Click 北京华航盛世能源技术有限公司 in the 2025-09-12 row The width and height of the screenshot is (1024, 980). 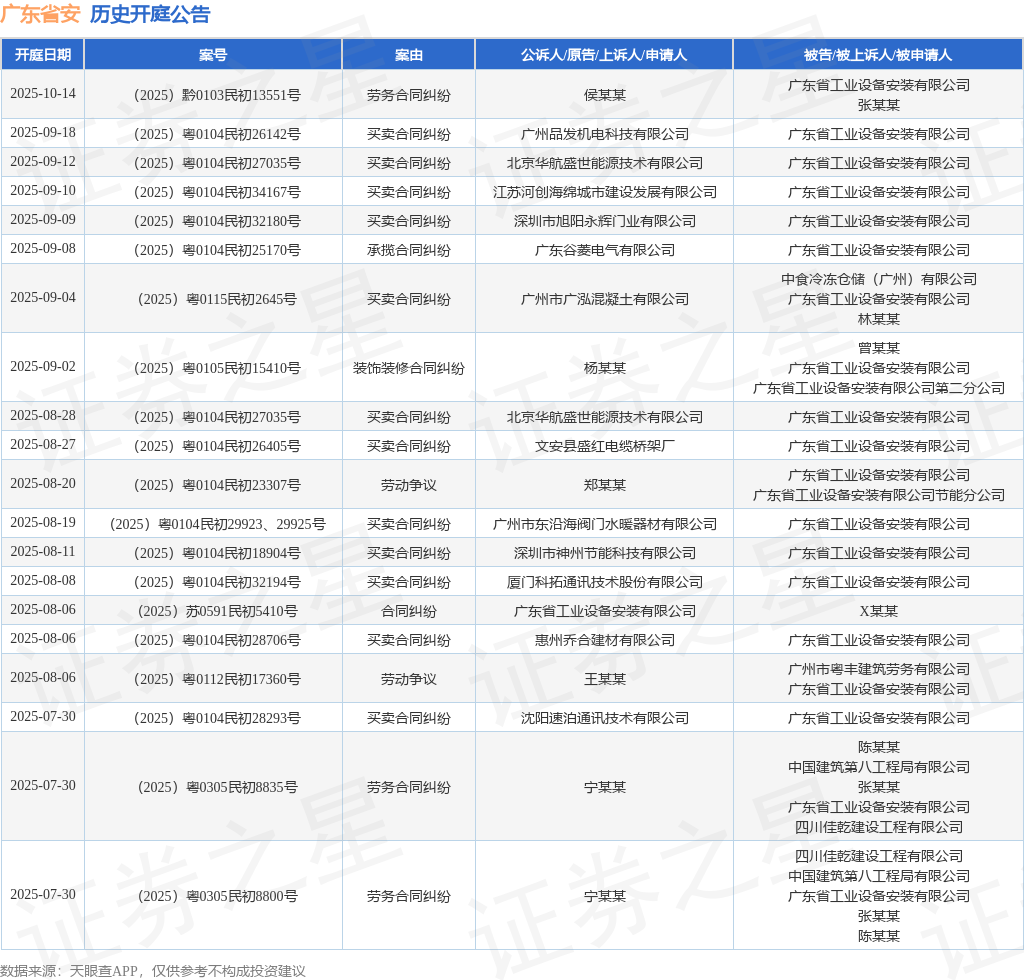[x=605, y=163]
